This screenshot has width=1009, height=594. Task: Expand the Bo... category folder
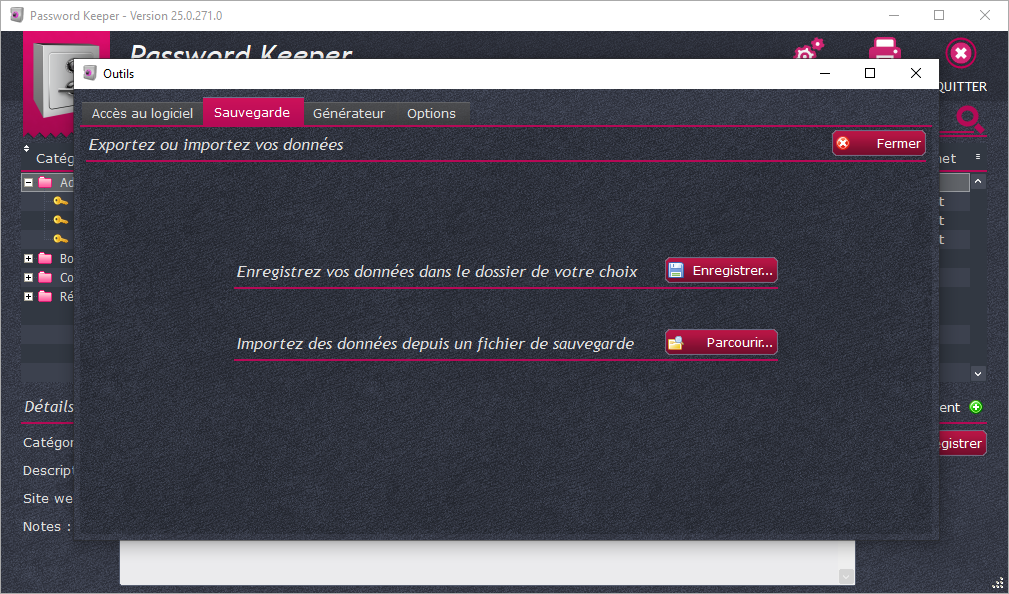[28, 259]
